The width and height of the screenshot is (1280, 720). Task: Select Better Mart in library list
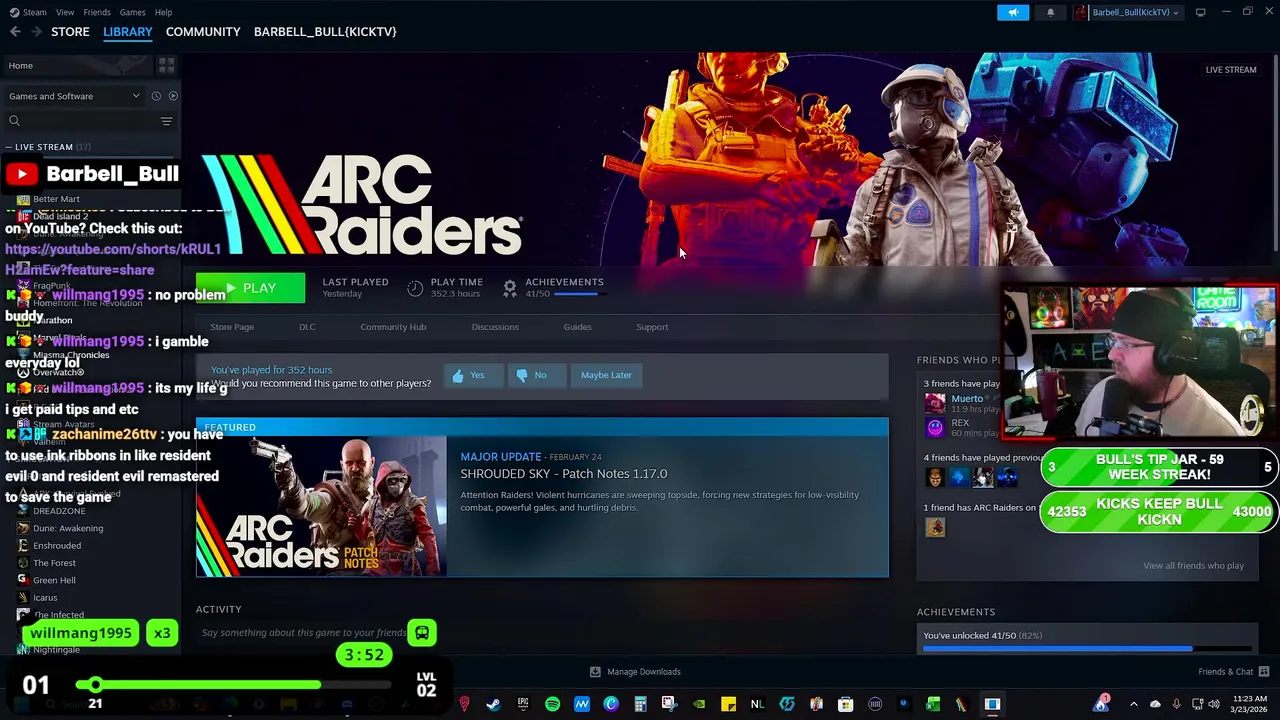click(x=56, y=199)
